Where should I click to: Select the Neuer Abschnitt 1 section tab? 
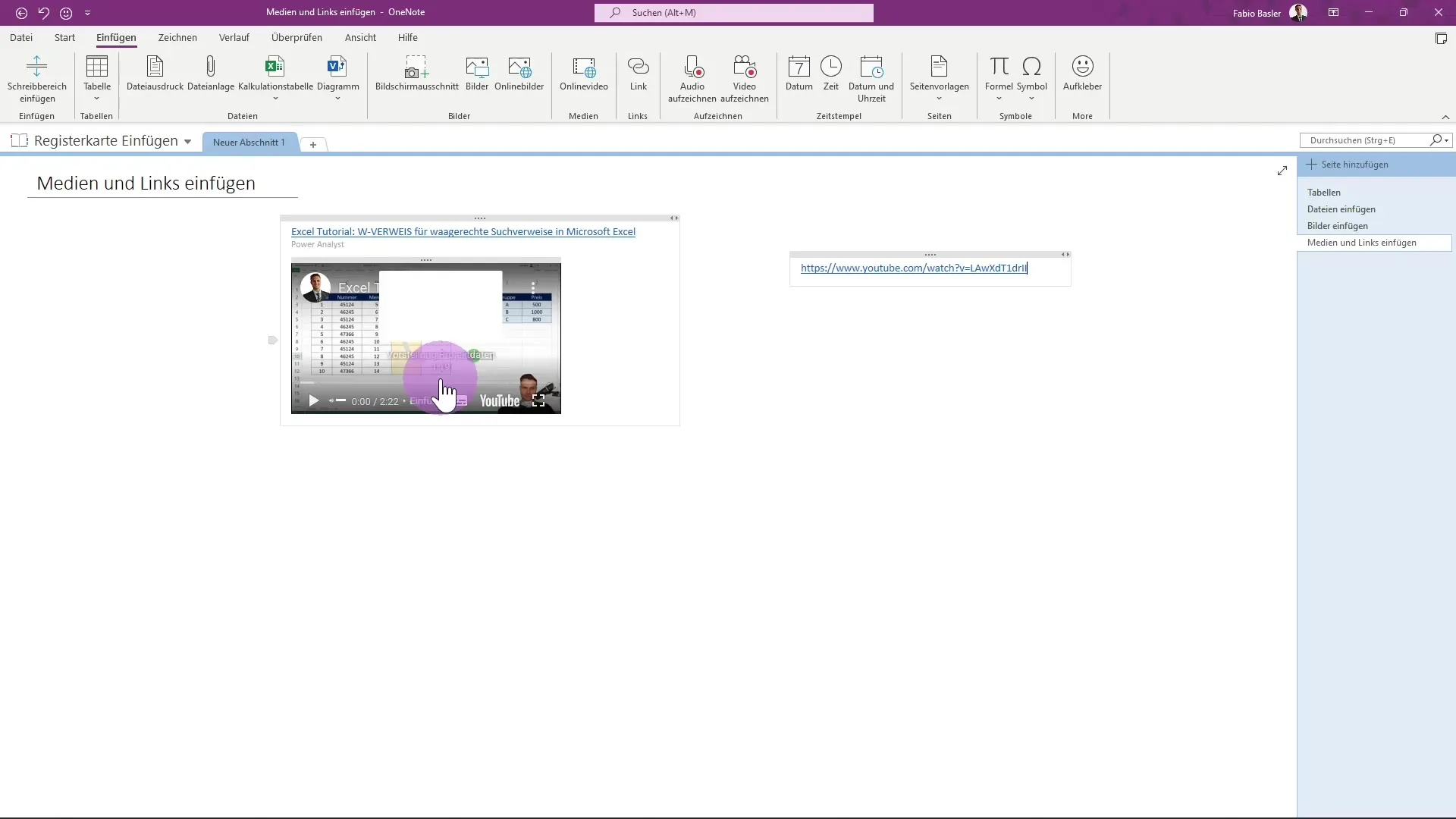tap(249, 142)
